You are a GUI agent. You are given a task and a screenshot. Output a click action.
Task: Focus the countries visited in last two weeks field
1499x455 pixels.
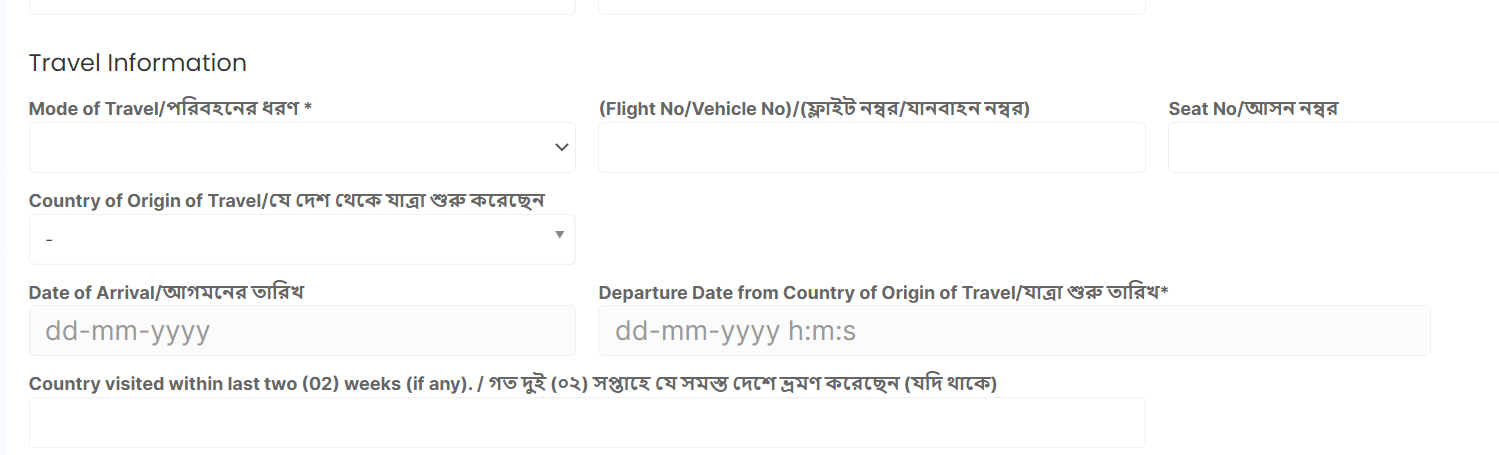point(587,422)
